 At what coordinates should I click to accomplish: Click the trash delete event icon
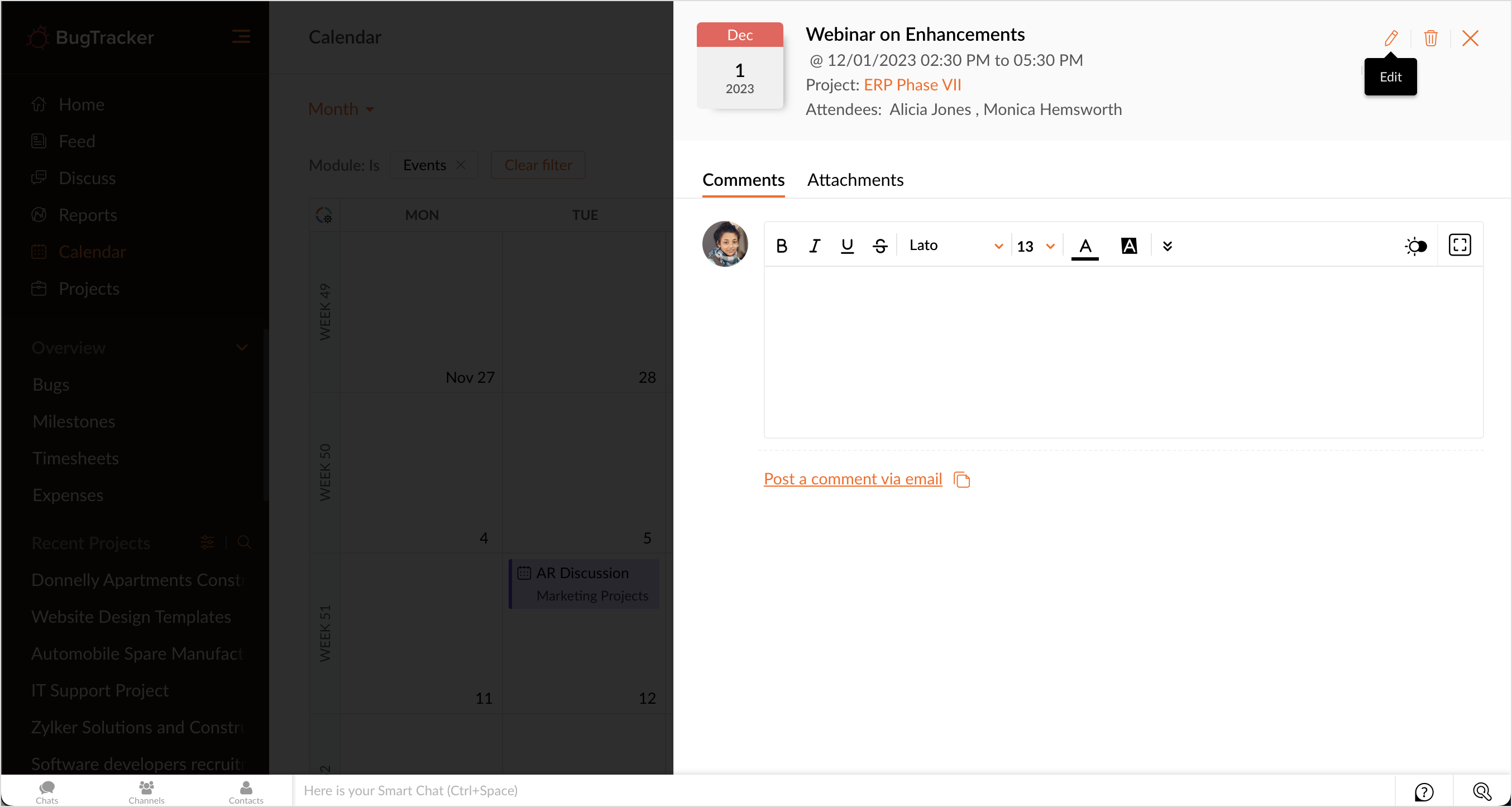click(x=1430, y=38)
